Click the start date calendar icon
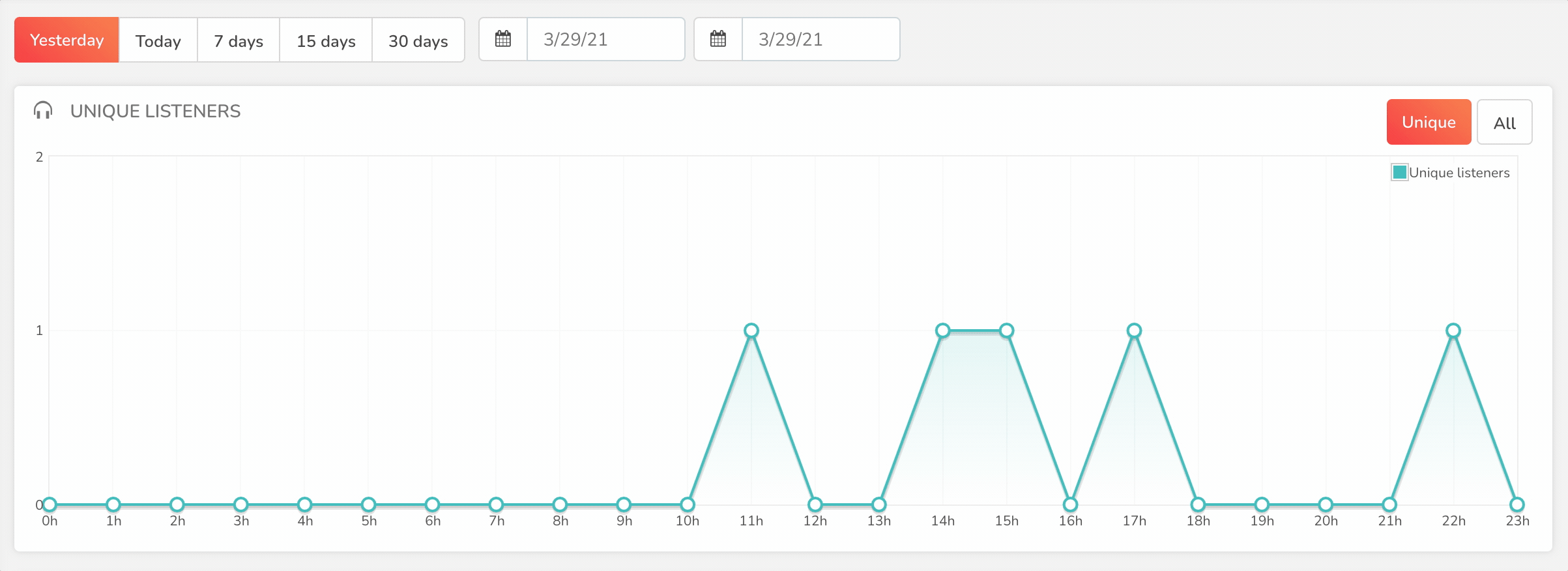 click(502, 39)
